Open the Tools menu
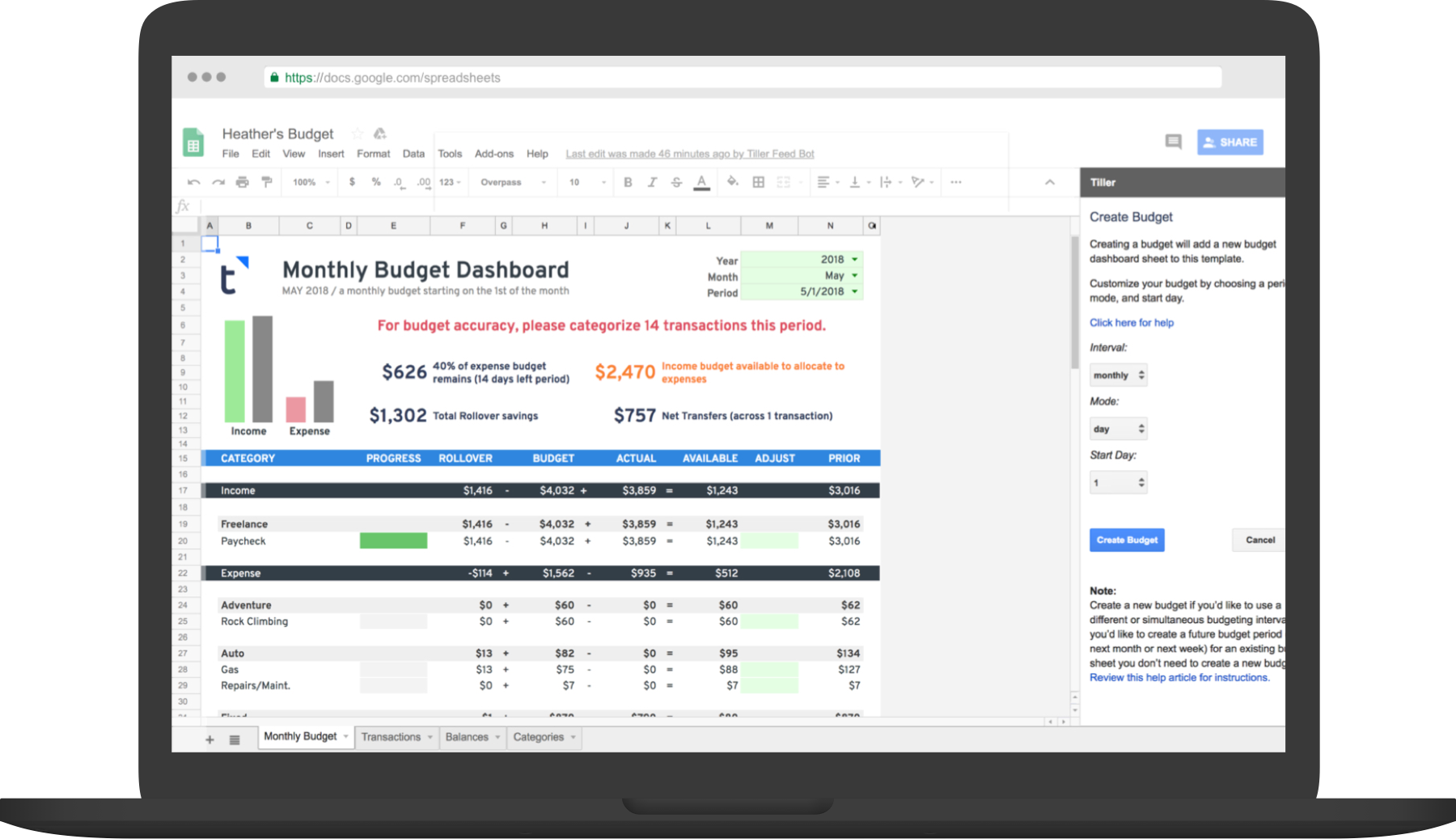 point(450,154)
